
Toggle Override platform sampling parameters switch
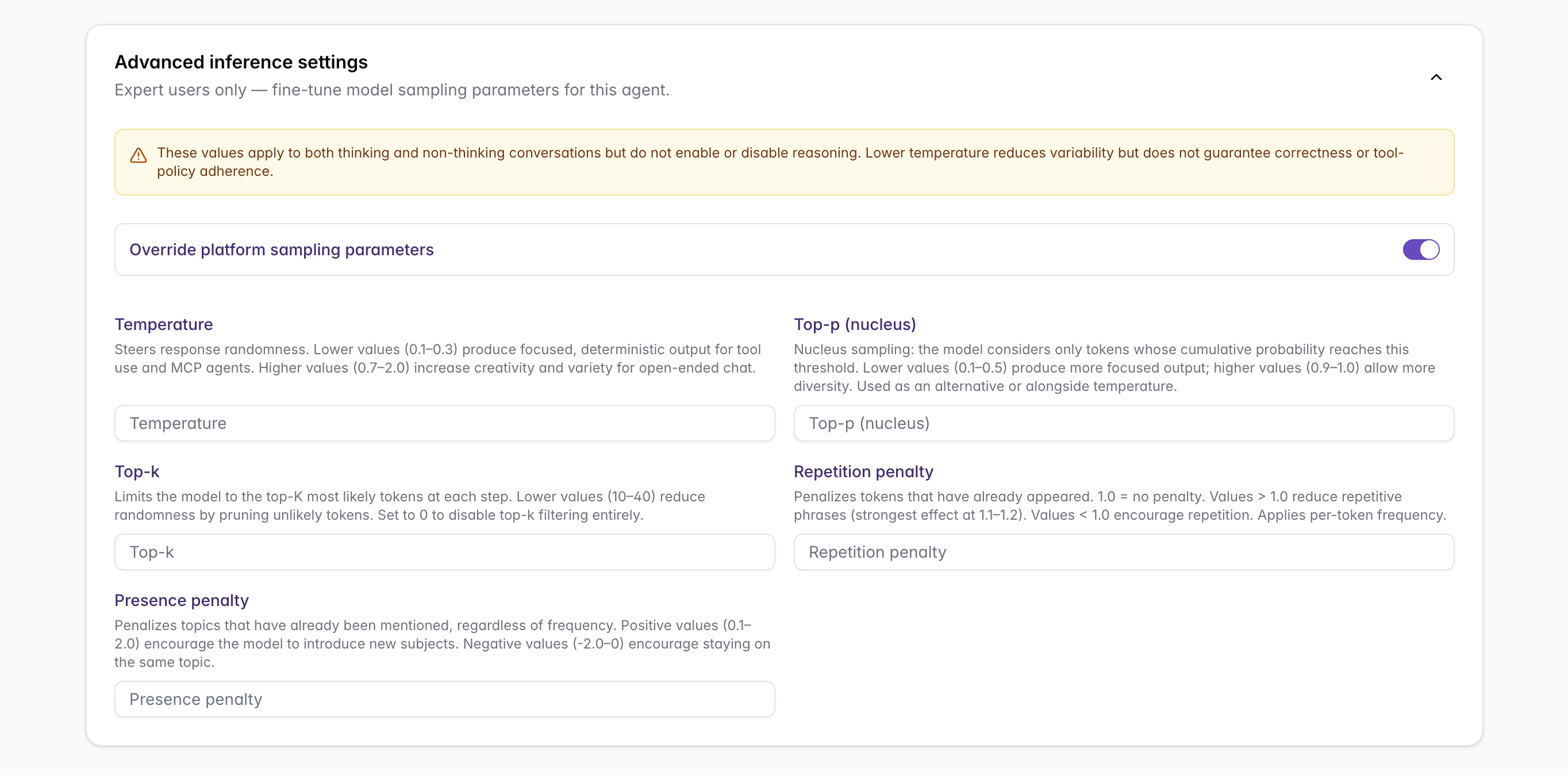[1421, 250]
